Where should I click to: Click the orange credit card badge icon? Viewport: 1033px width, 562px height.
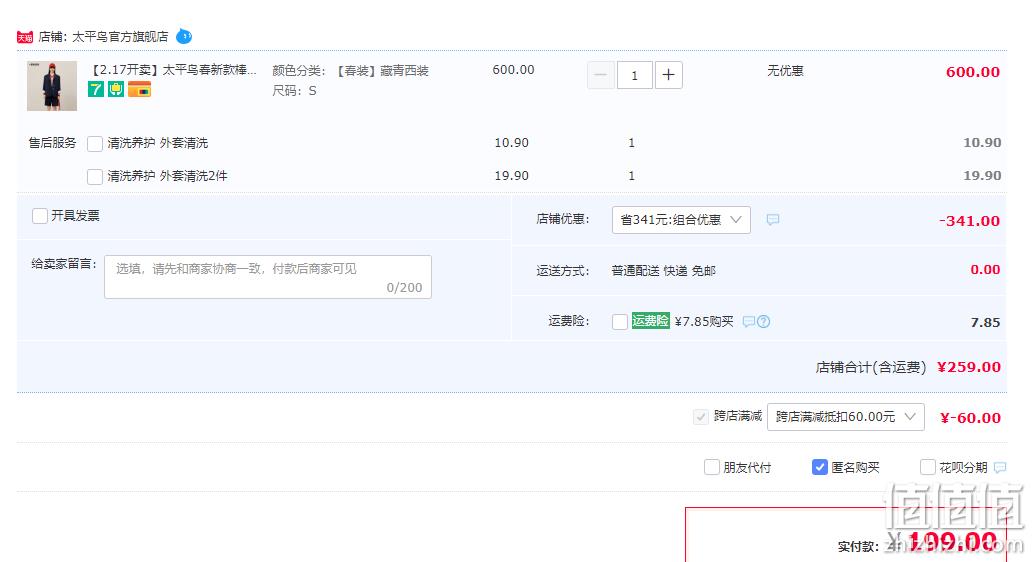coord(139,89)
